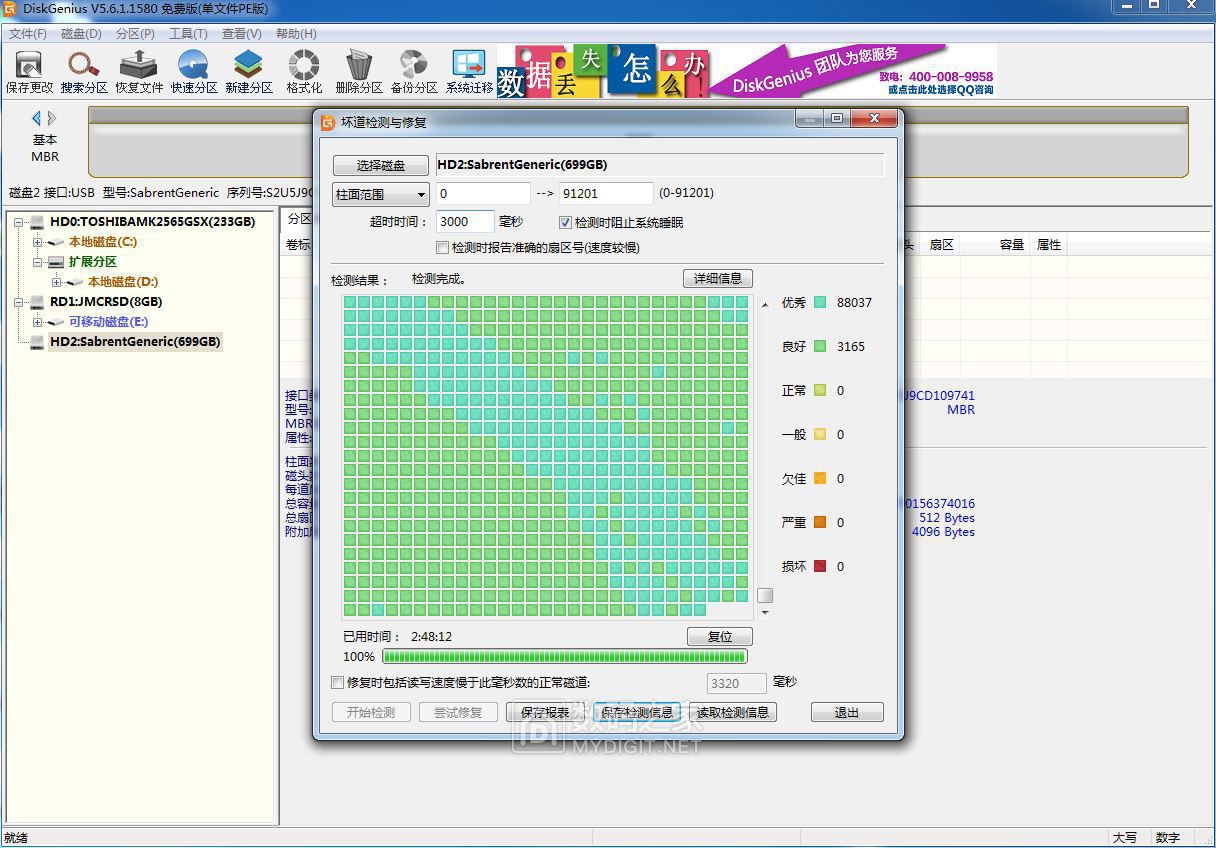The height and width of the screenshot is (848, 1216).
Task: Open the 工具(T) menu
Action: pyautogui.click(x=188, y=34)
